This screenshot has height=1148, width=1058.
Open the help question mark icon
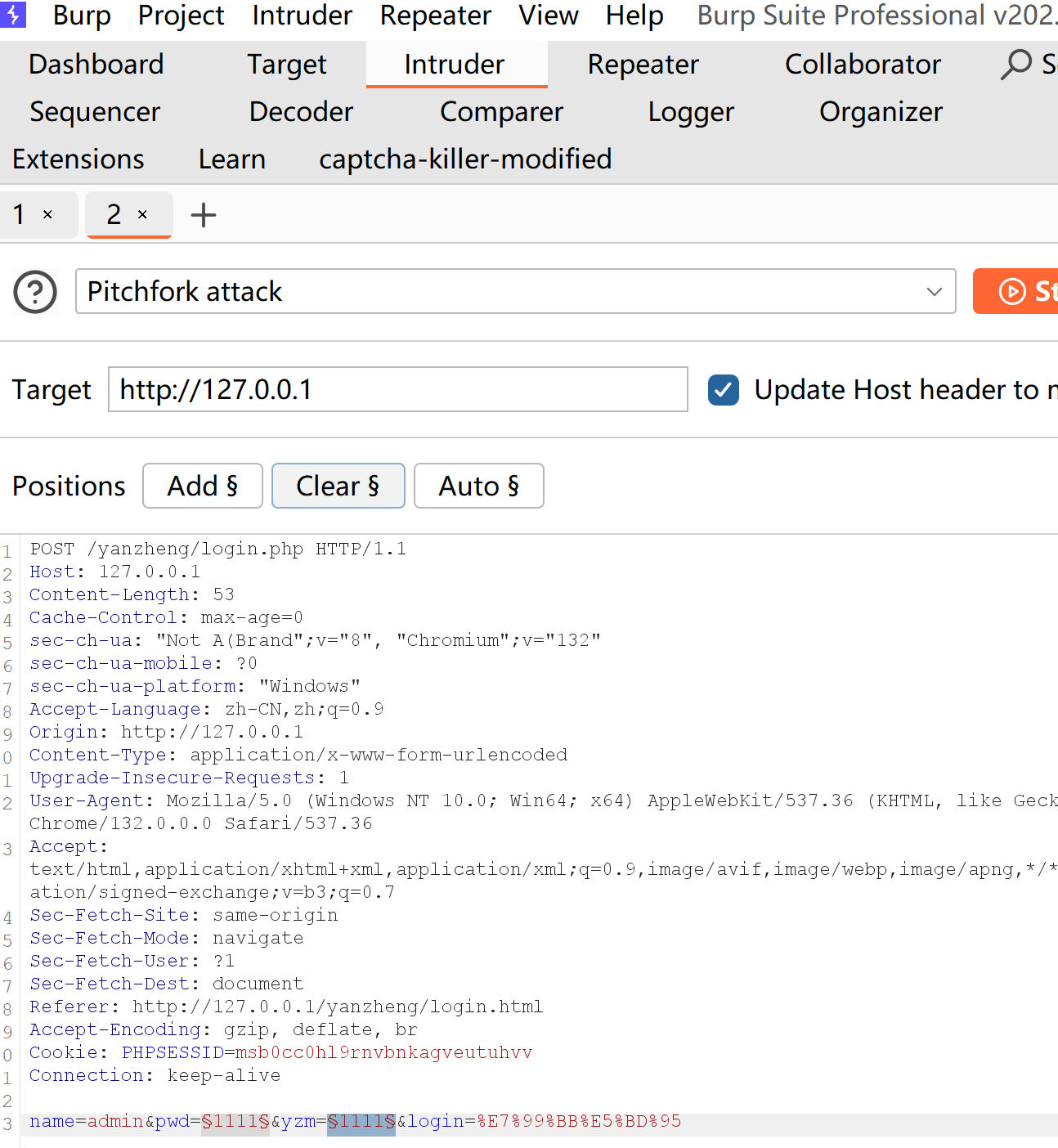point(35,292)
